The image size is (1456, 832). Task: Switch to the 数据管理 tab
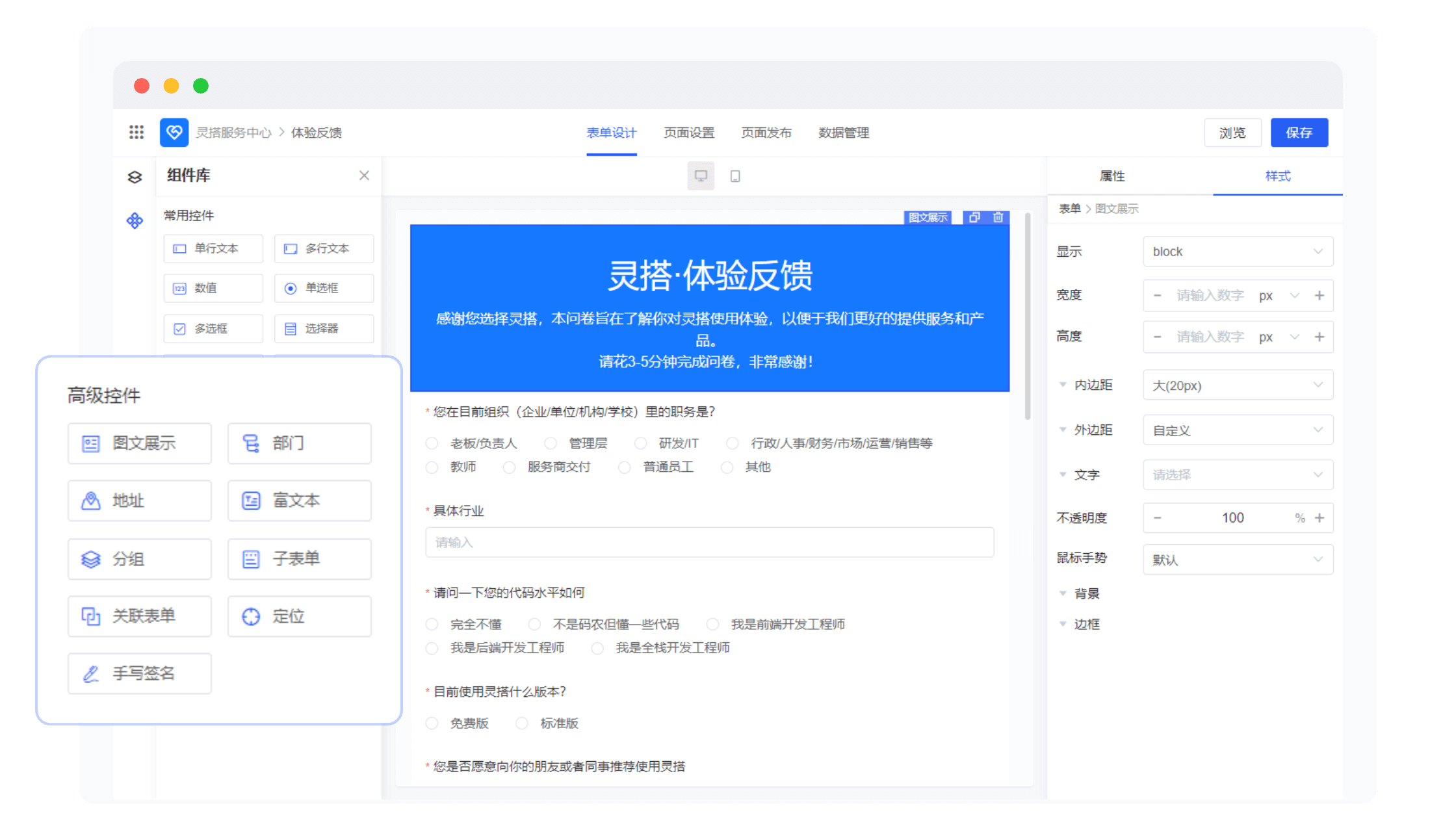(844, 133)
